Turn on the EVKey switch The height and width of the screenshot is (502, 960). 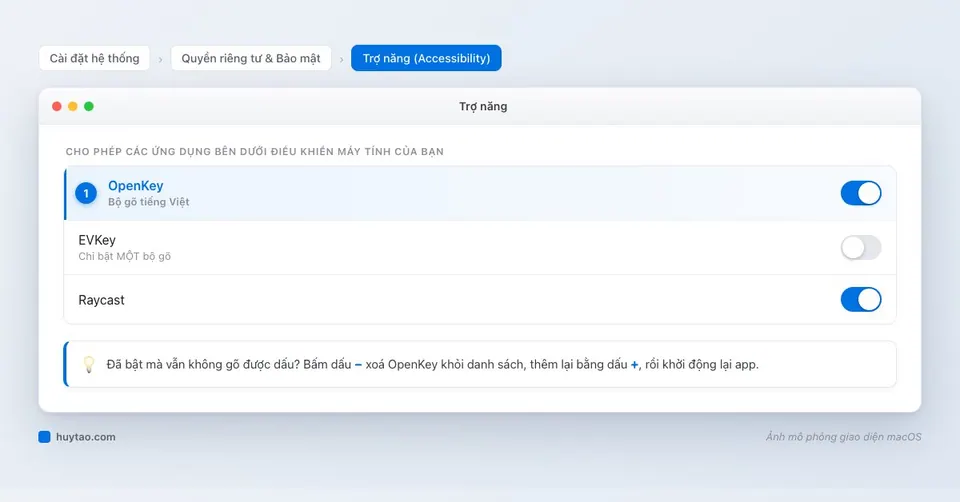coord(860,248)
